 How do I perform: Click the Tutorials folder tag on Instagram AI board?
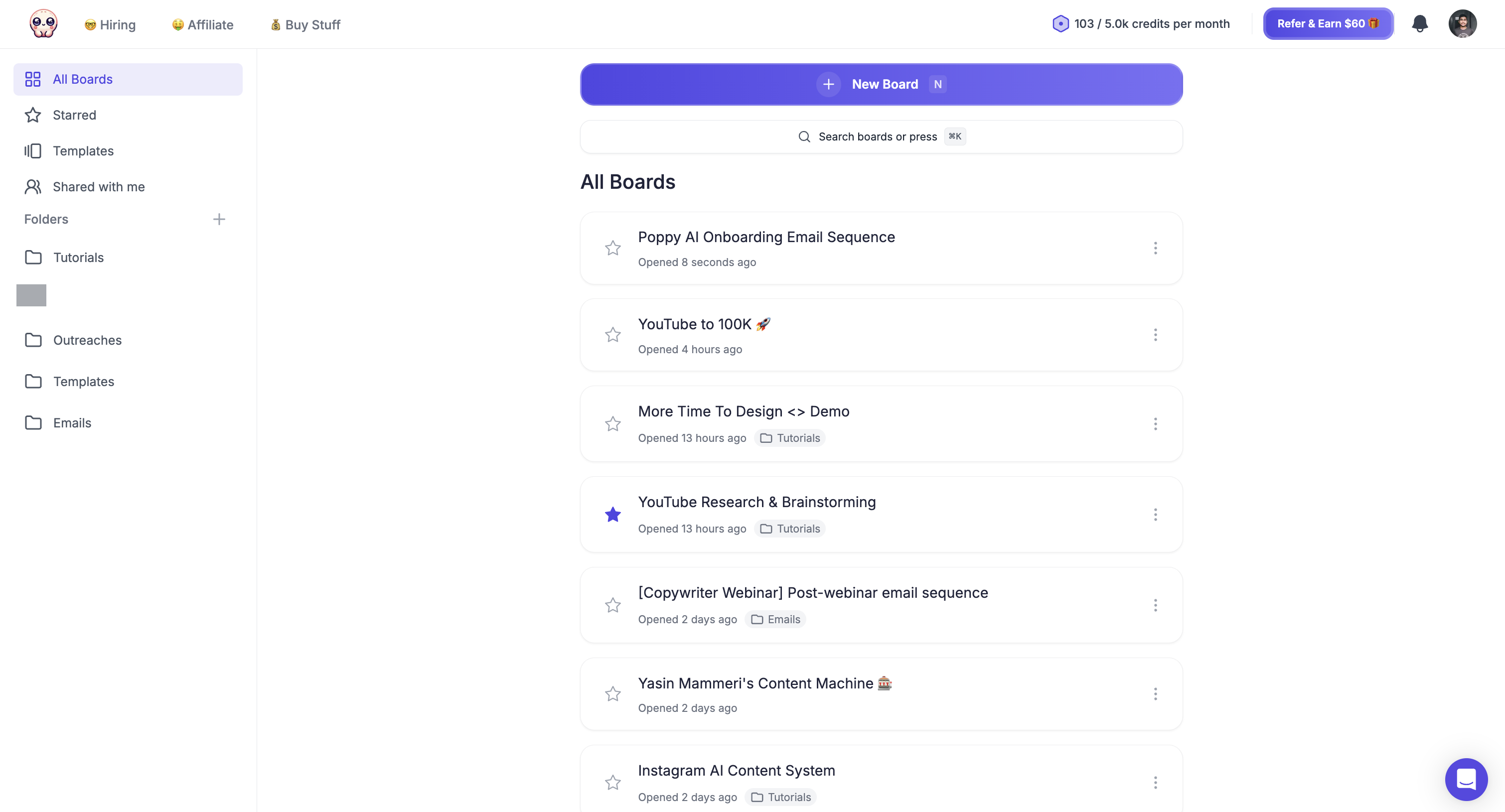(x=781, y=797)
